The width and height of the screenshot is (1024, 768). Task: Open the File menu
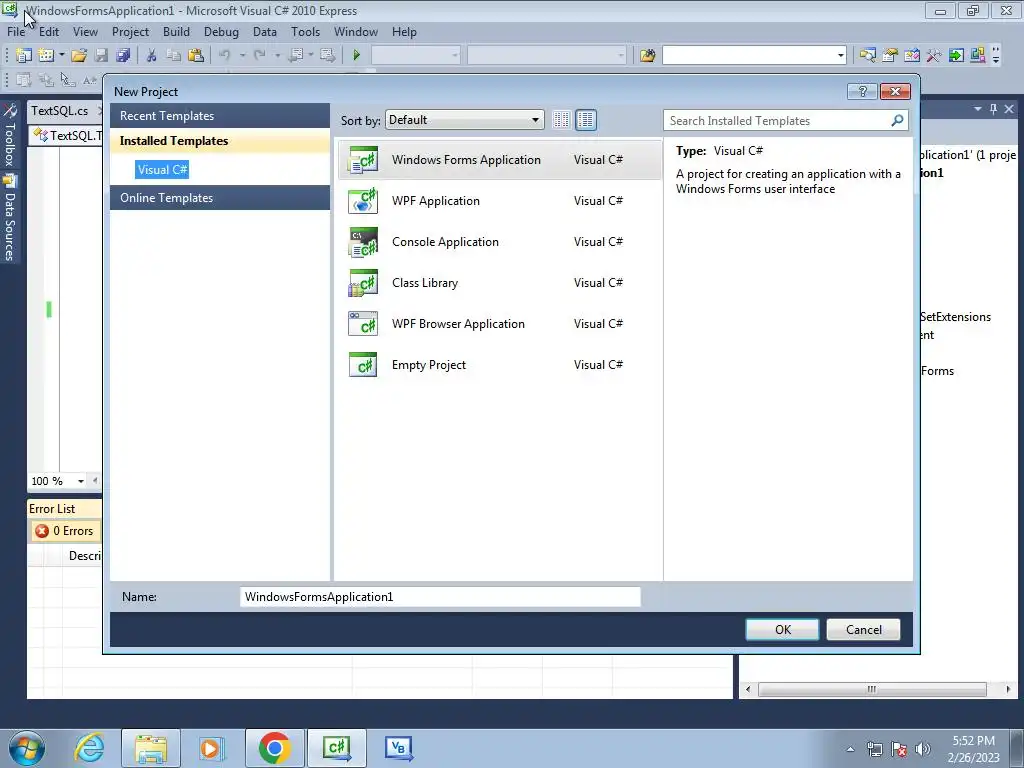click(x=16, y=32)
